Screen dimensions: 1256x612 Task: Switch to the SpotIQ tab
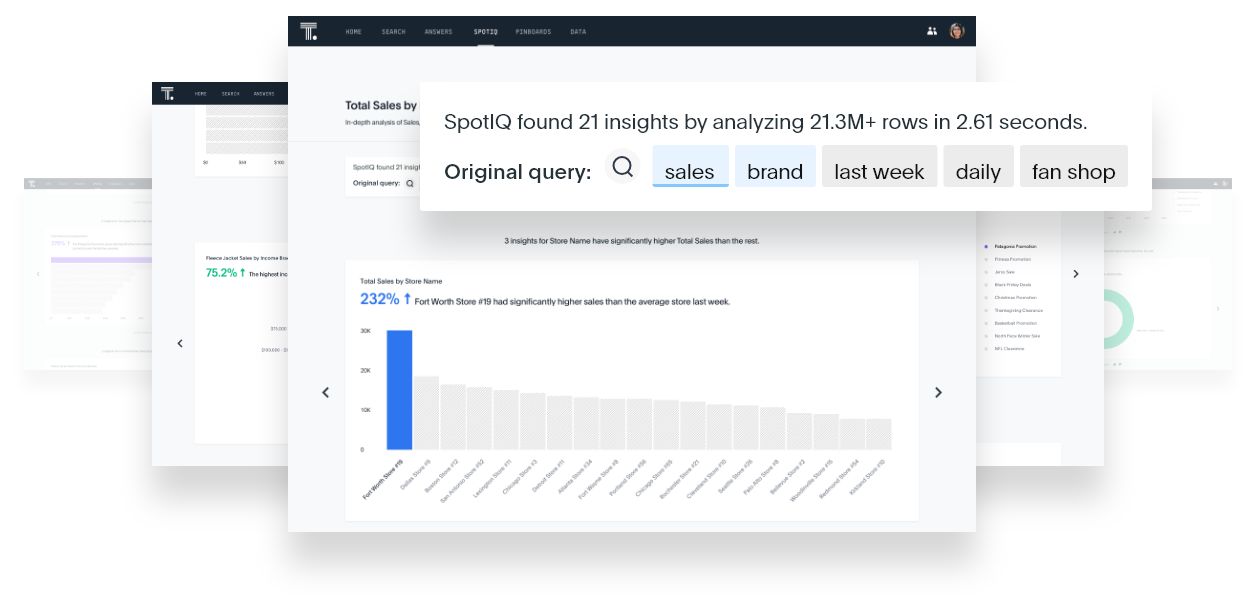pos(485,32)
